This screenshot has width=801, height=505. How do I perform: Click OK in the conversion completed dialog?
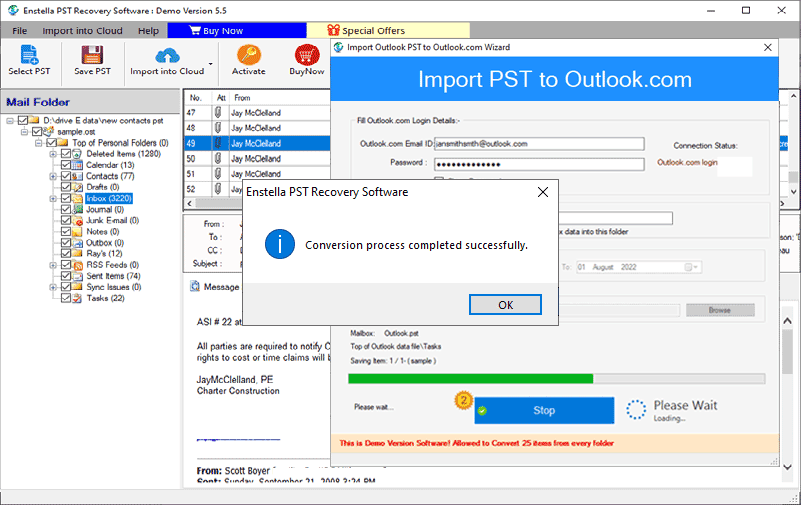(x=505, y=305)
